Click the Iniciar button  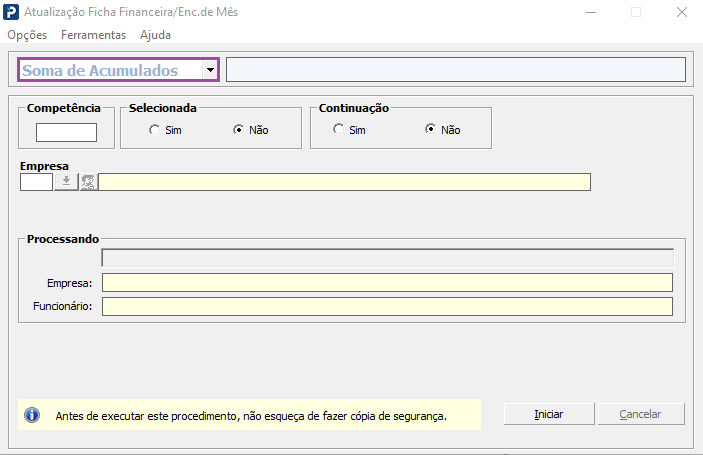coord(549,414)
